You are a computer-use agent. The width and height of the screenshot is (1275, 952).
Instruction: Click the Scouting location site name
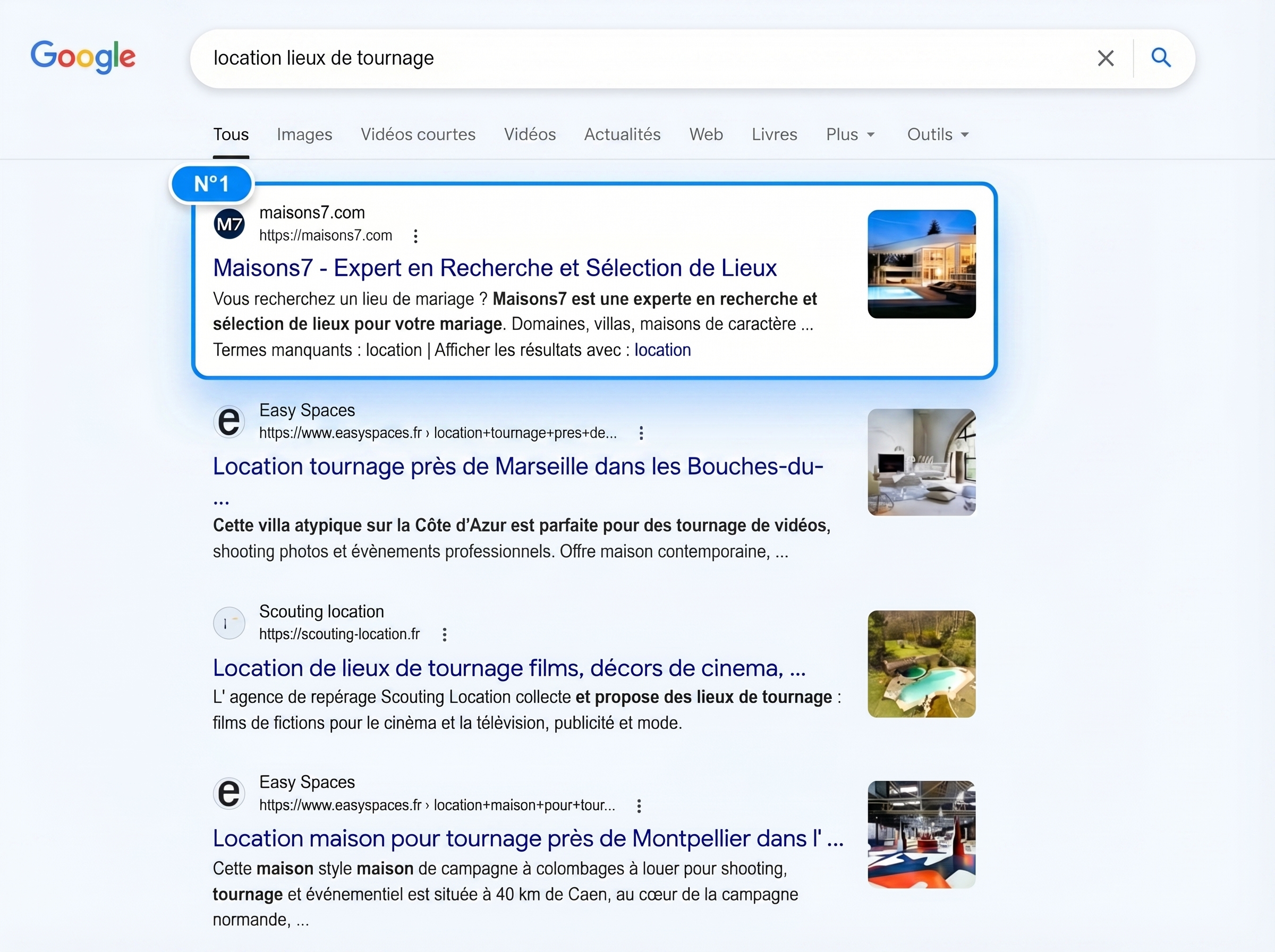[x=321, y=611]
